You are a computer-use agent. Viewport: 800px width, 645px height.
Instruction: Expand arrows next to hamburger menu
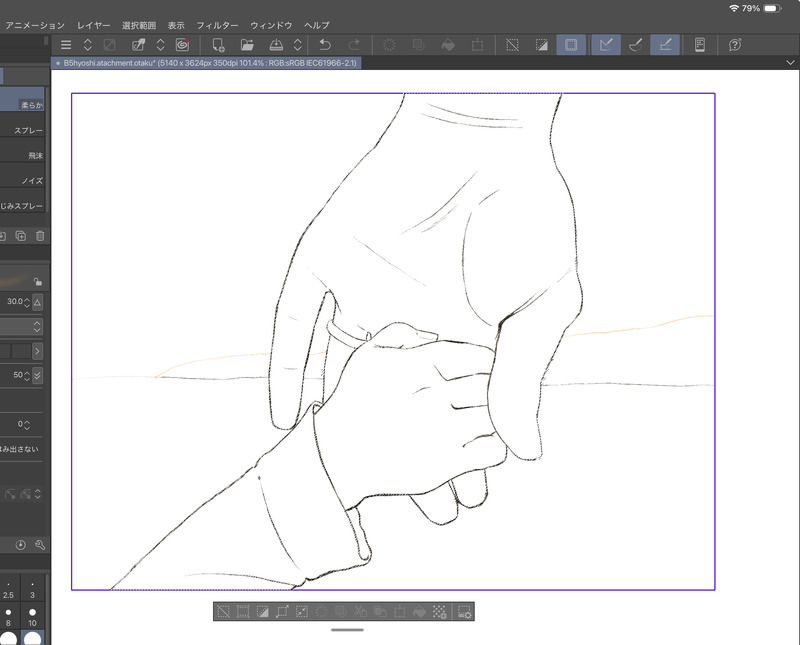(x=88, y=45)
